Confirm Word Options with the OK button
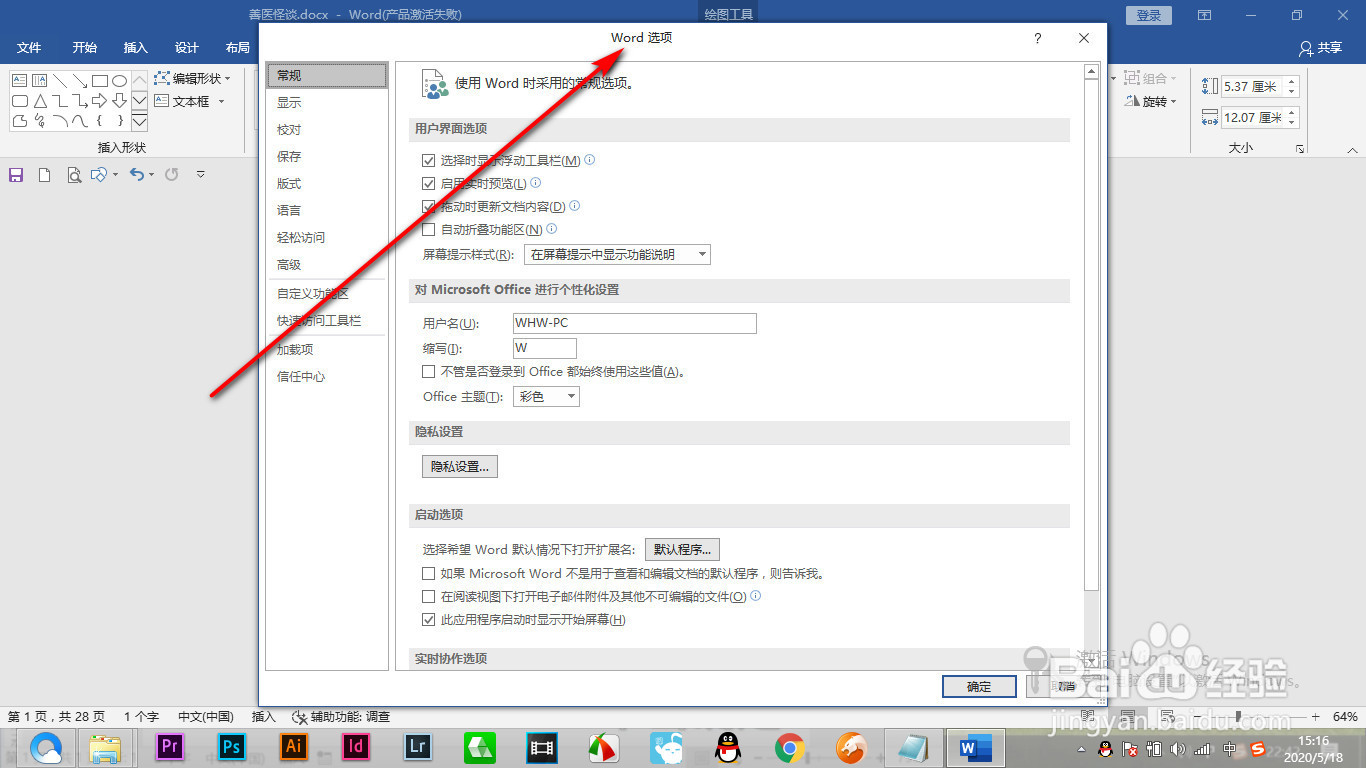Screen dimensions: 1366x768 point(979,686)
